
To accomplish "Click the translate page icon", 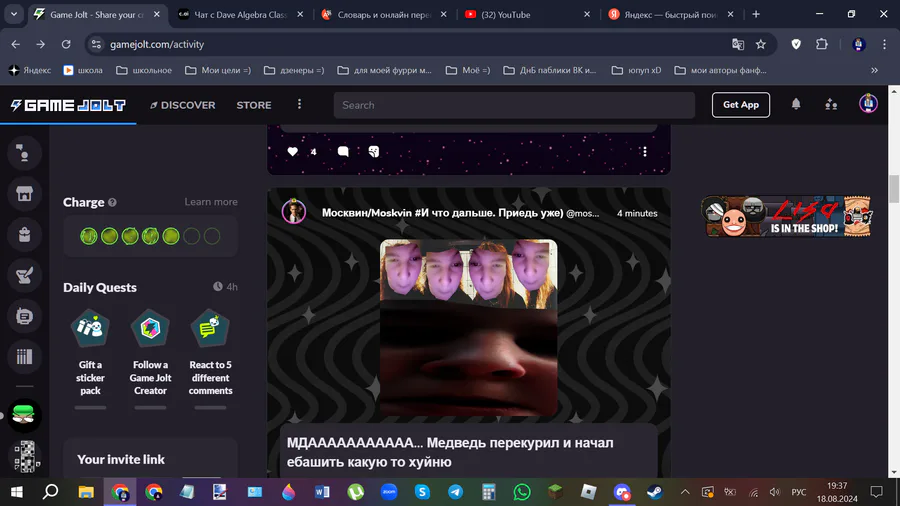I will coord(738,44).
